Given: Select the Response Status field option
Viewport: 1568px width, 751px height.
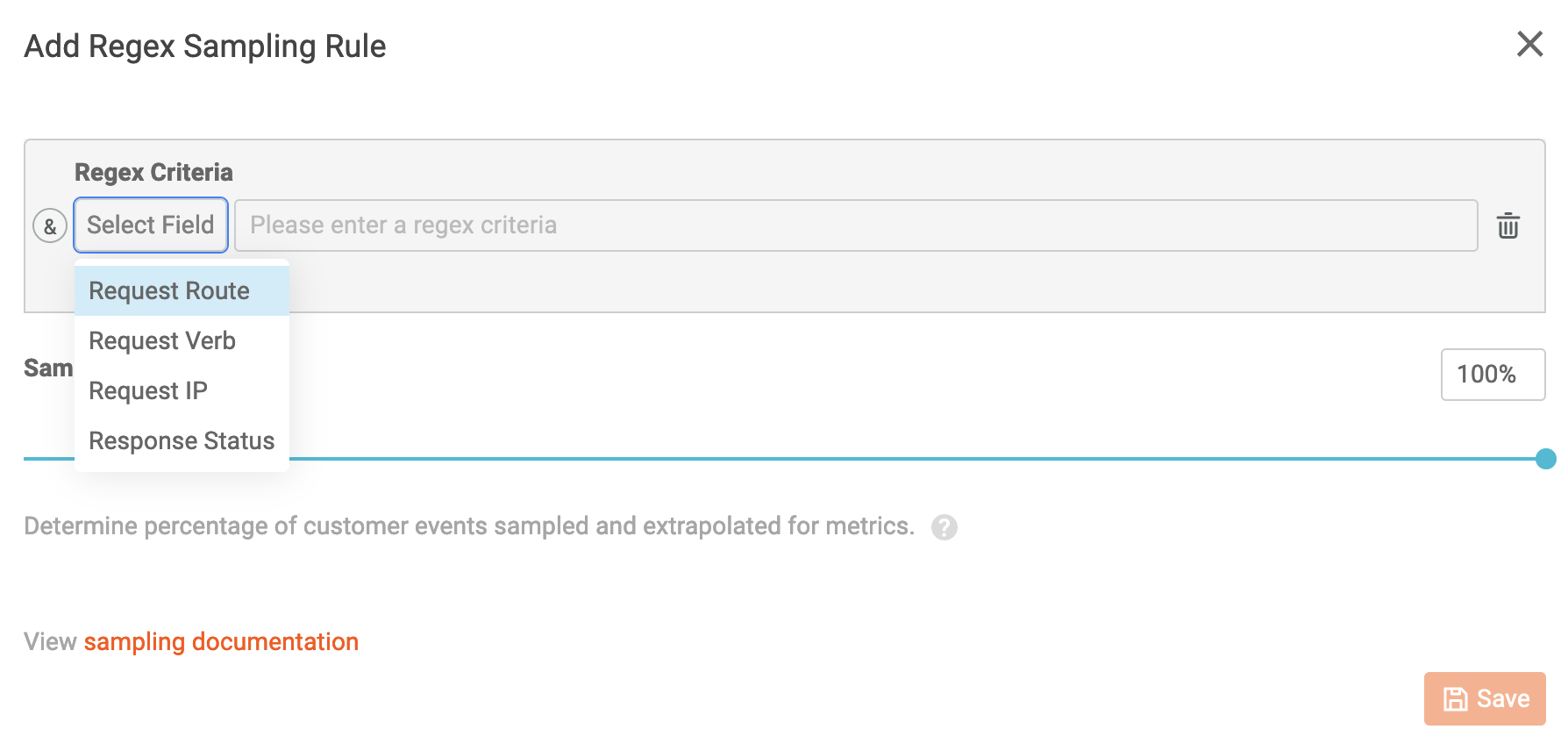Looking at the screenshot, I should (181, 440).
